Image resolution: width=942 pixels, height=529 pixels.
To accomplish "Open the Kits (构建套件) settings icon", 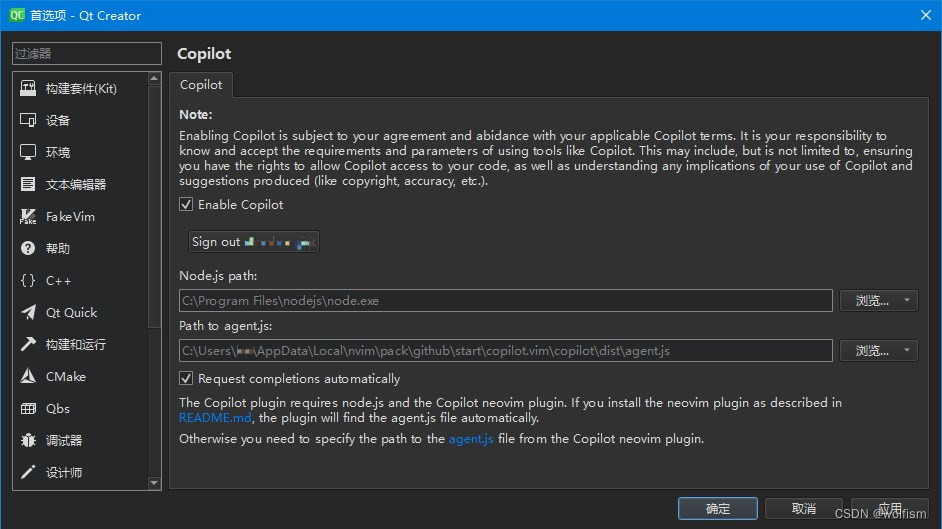I will click(x=28, y=88).
